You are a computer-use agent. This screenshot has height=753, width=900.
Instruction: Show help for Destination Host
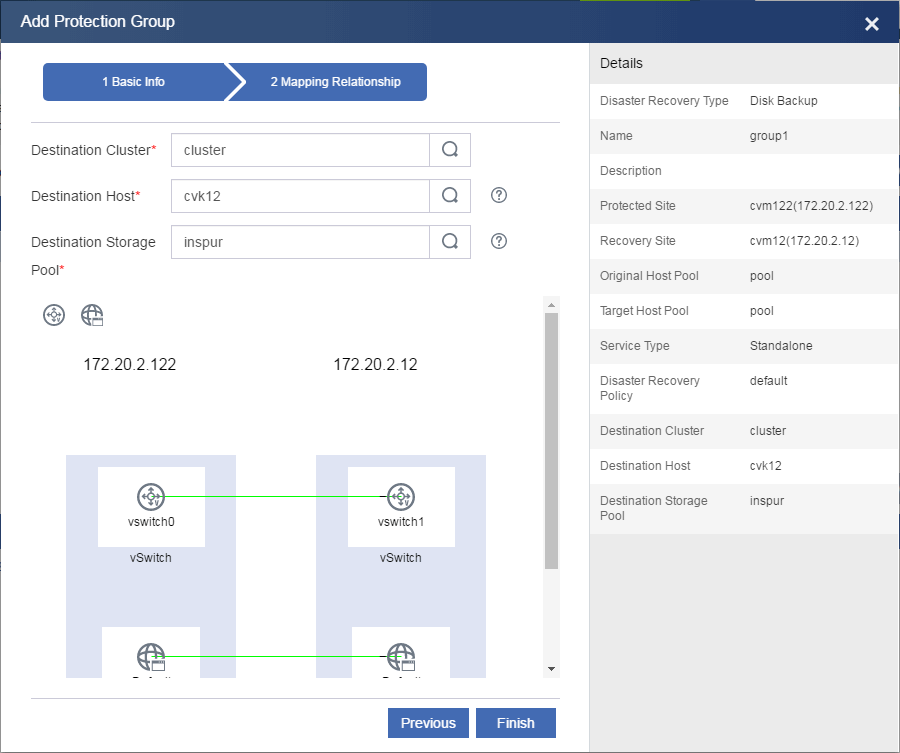[499, 195]
